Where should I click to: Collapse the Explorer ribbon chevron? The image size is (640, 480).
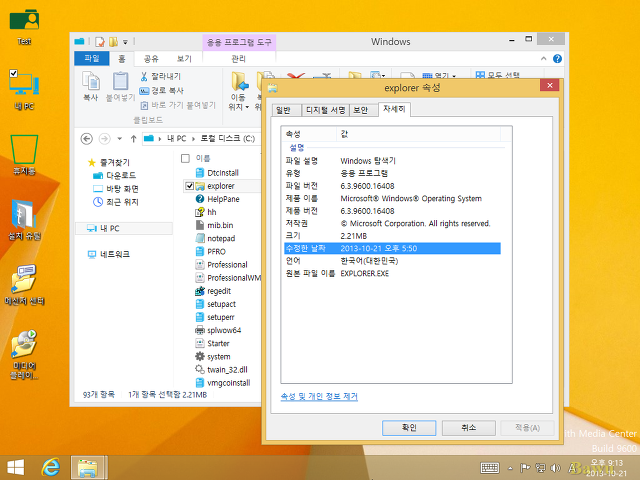click(544, 59)
